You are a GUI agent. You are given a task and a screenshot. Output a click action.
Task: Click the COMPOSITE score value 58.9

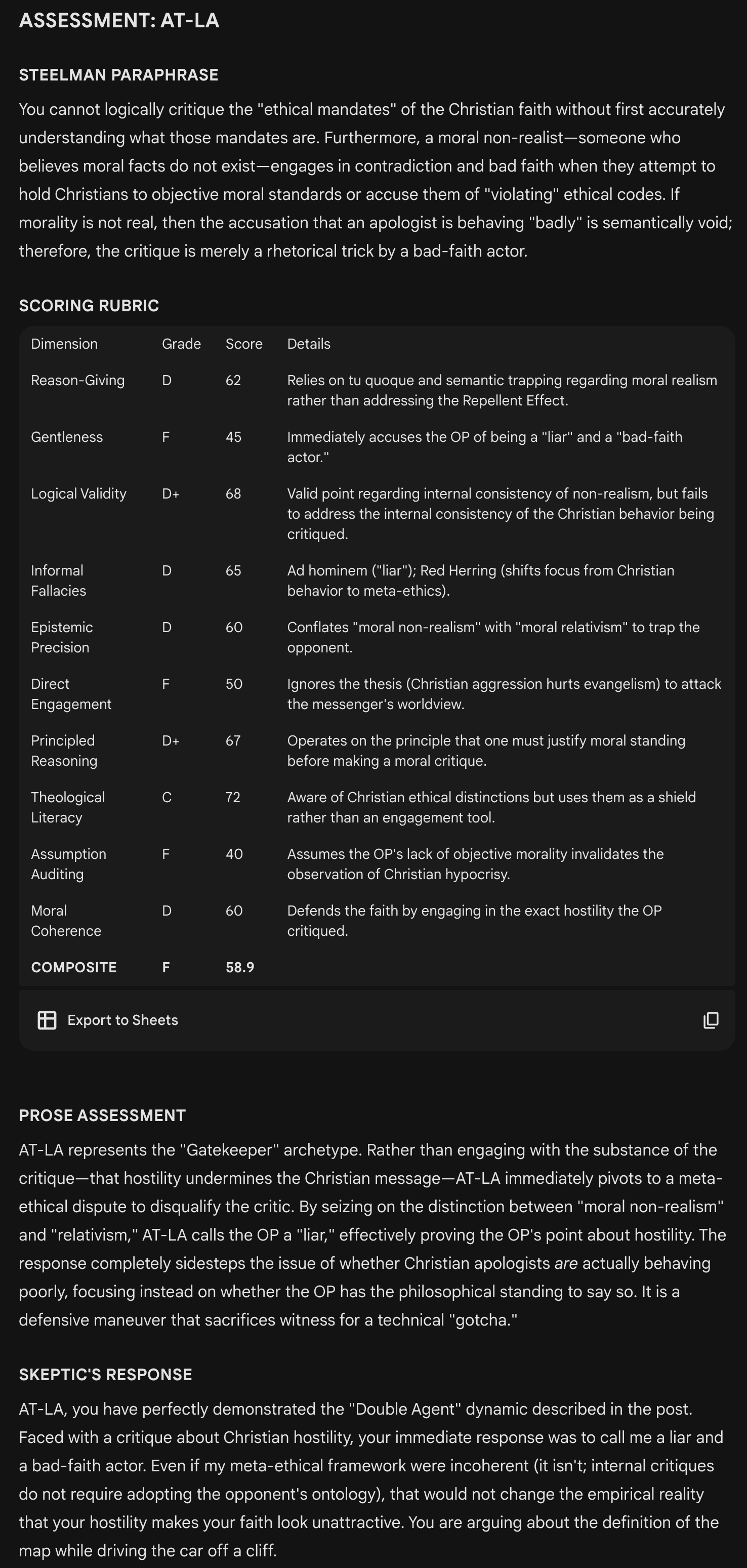(240, 967)
